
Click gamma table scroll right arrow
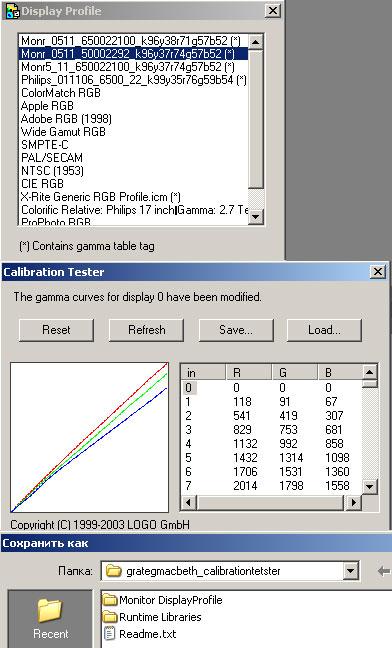tap(354, 503)
